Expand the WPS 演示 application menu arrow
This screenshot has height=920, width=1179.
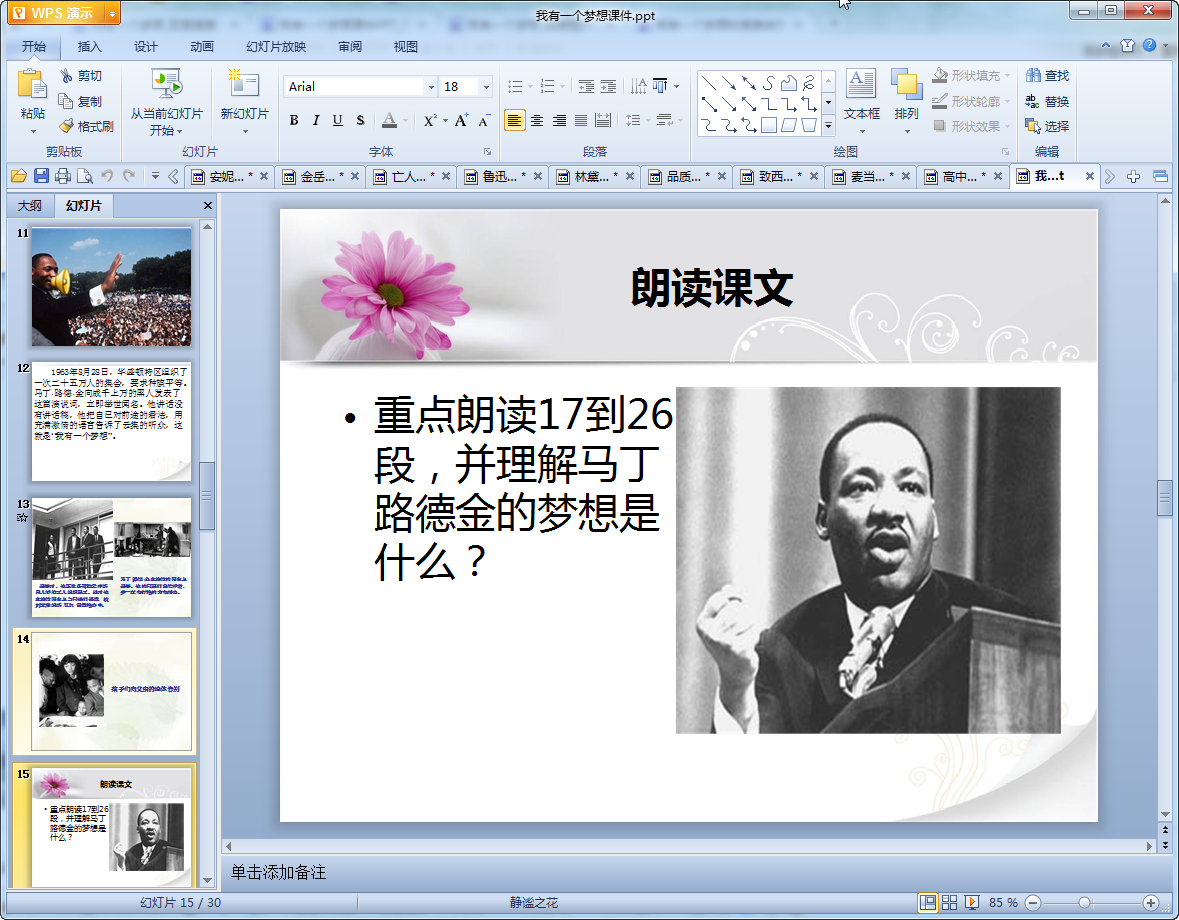[112, 14]
